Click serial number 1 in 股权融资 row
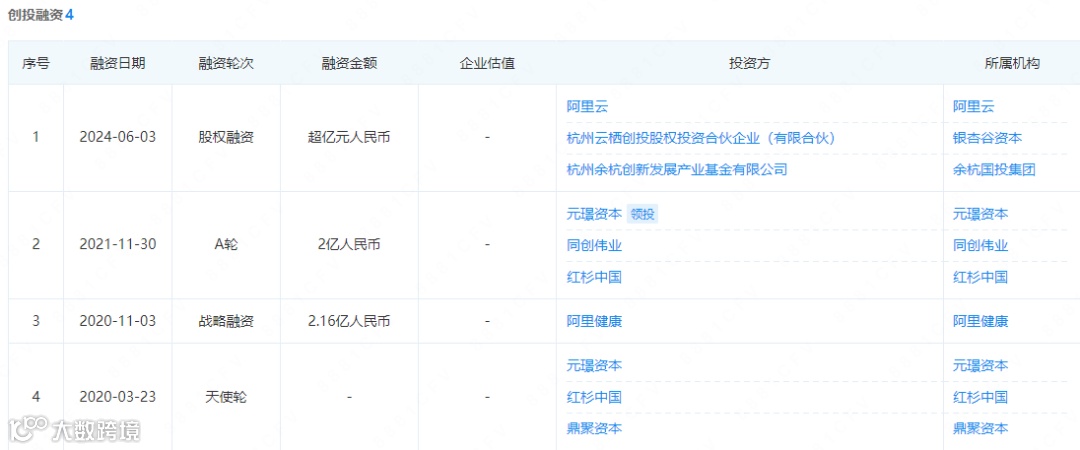 point(36,137)
